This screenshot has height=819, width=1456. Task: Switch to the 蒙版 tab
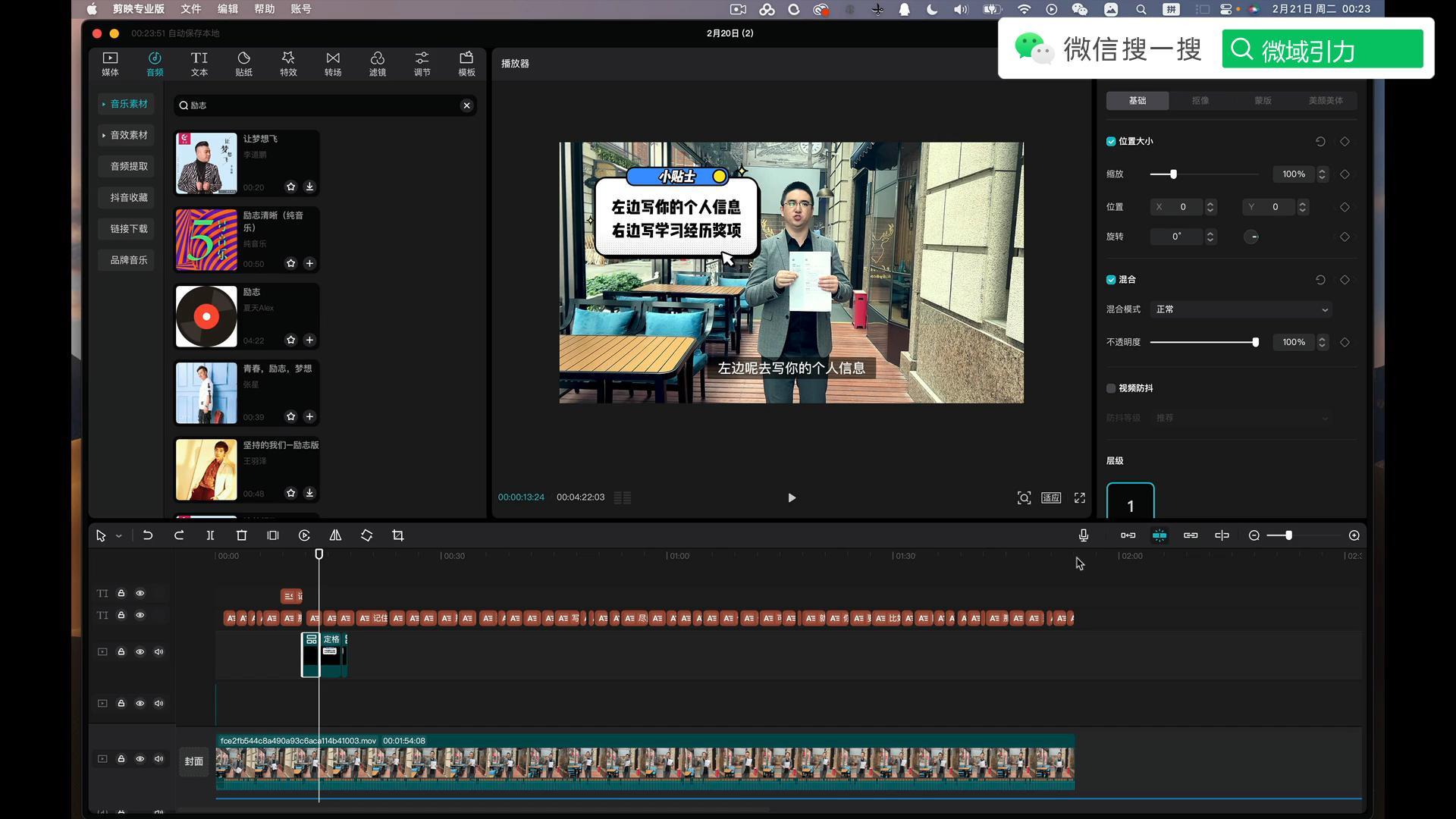pos(1263,101)
